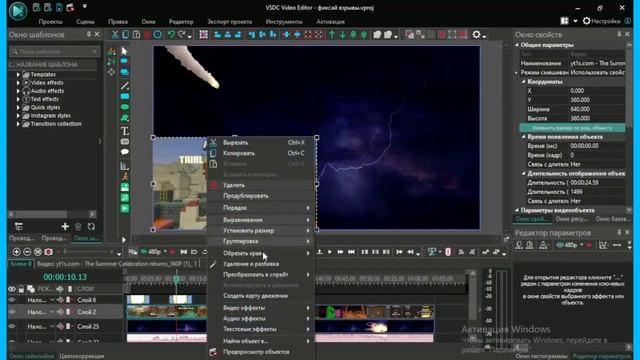
Task: Select the green Ellipse shape tool
Action: (x=125, y=107)
